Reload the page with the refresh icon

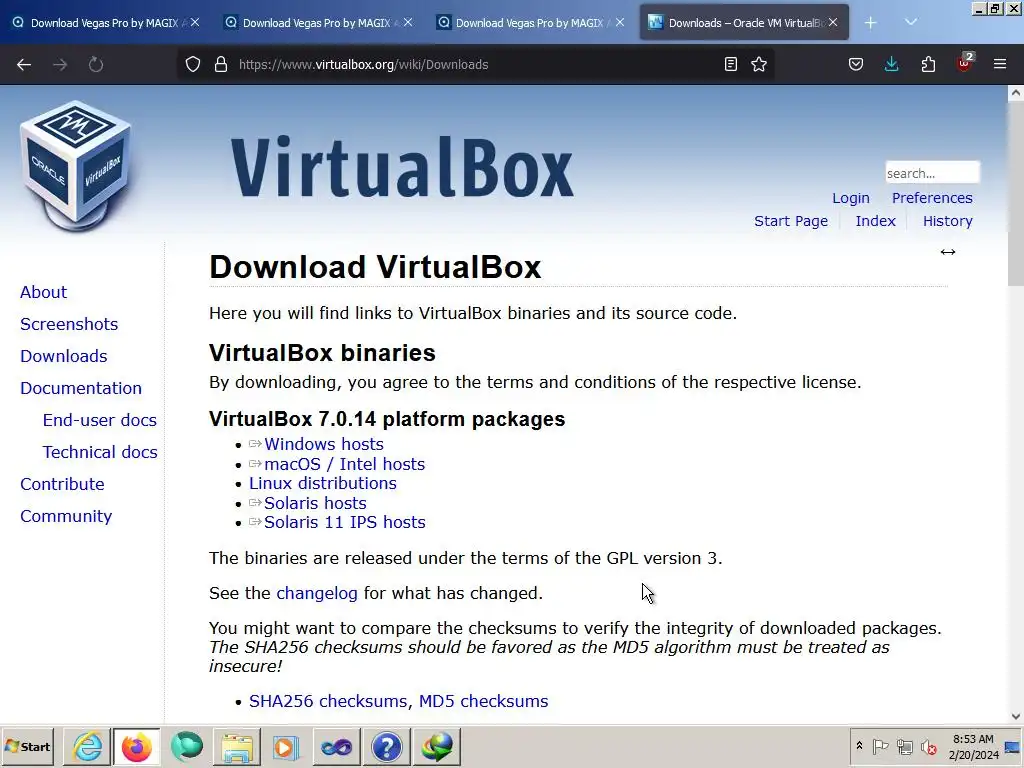point(96,64)
